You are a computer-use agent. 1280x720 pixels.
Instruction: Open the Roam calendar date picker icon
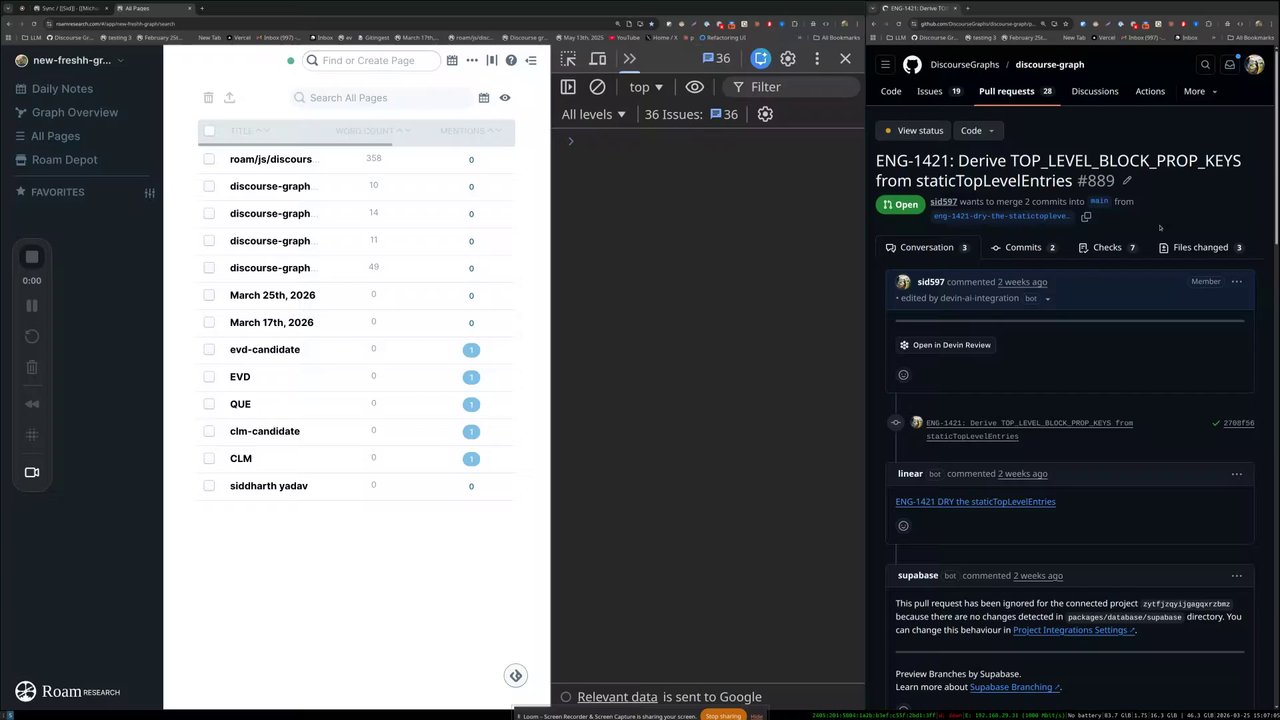click(452, 60)
